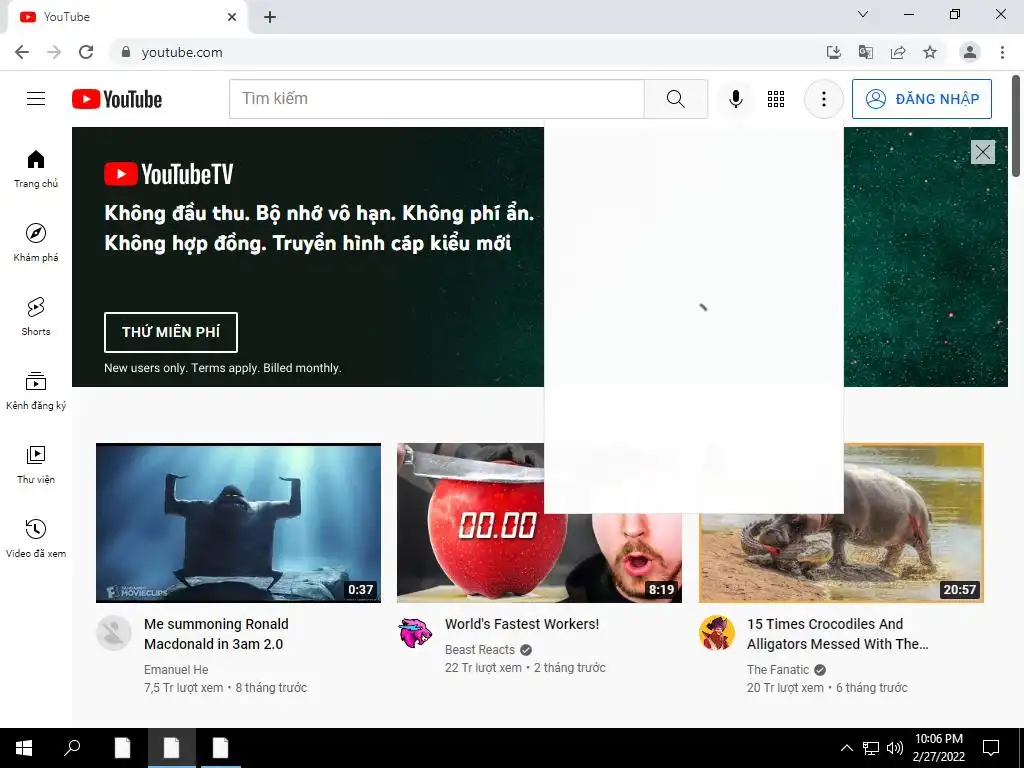Image resolution: width=1024 pixels, height=768 pixels.
Task: Click translate page icon
Action: pyautogui.click(x=866, y=52)
